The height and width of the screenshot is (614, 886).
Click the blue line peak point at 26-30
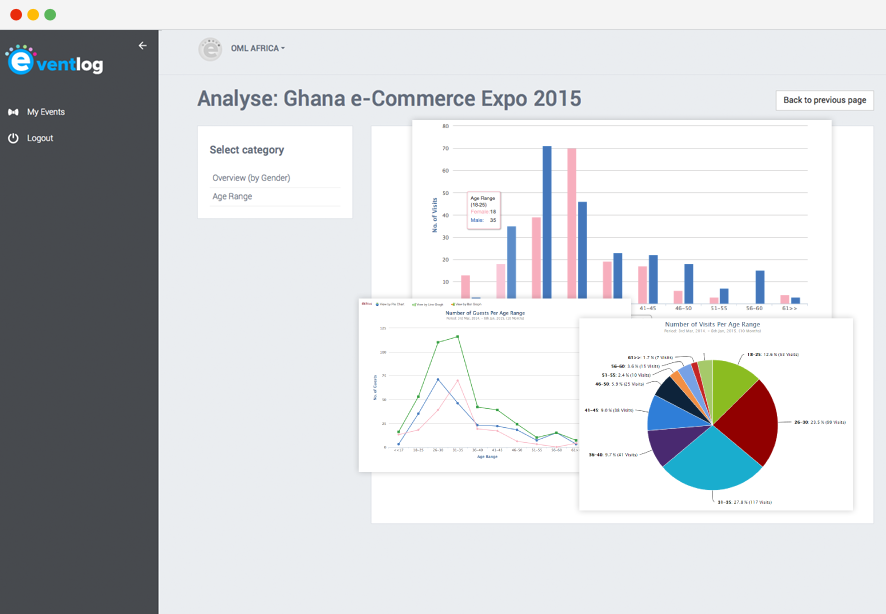(x=438, y=380)
